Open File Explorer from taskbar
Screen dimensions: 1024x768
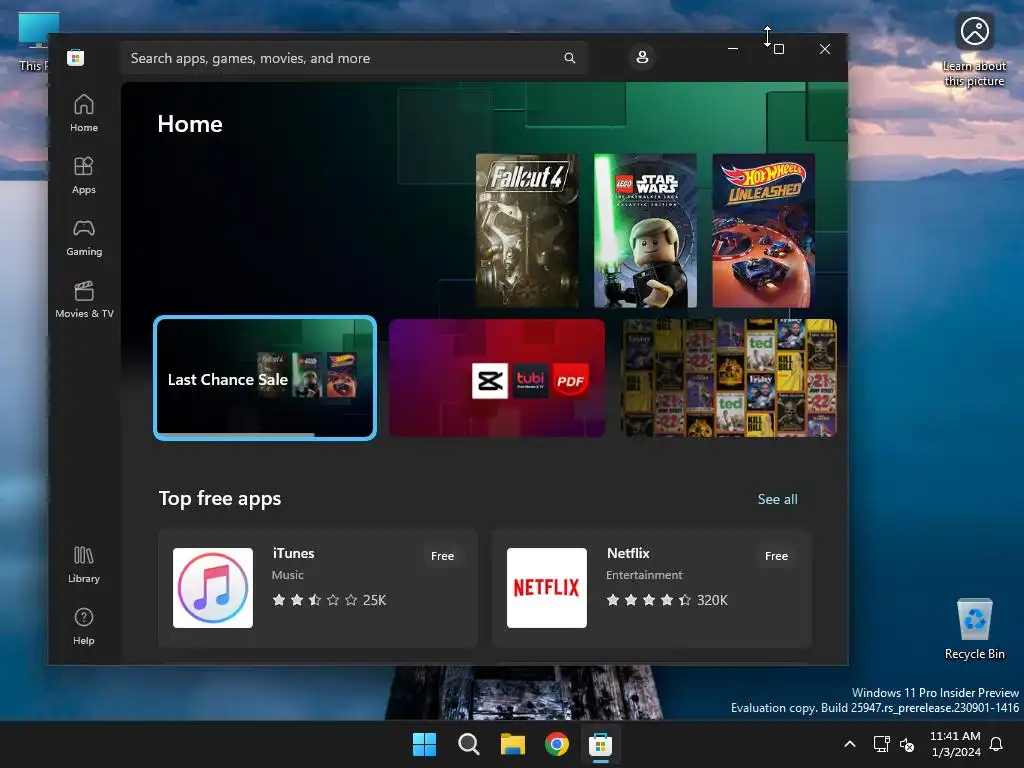(513, 744)
